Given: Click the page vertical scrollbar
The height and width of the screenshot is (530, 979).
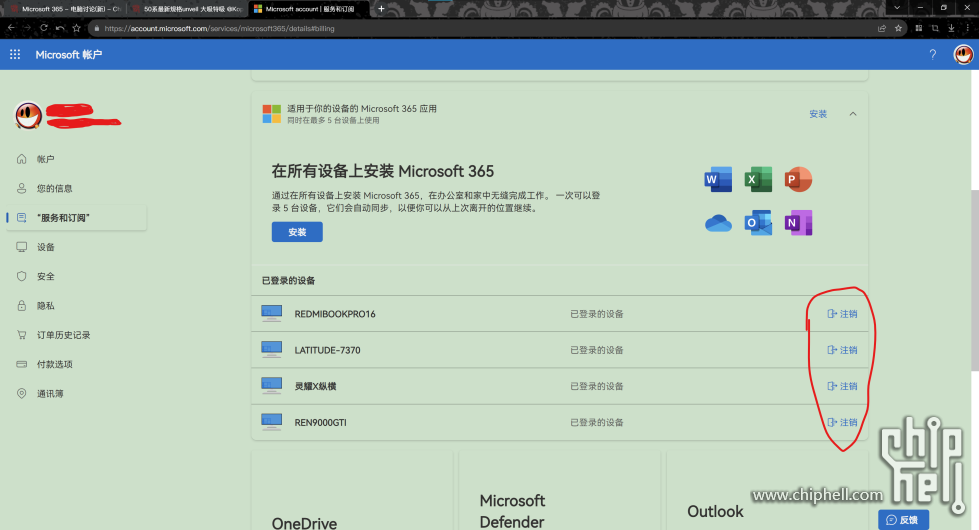Looking at the screenshot, I should coord(975,280).
